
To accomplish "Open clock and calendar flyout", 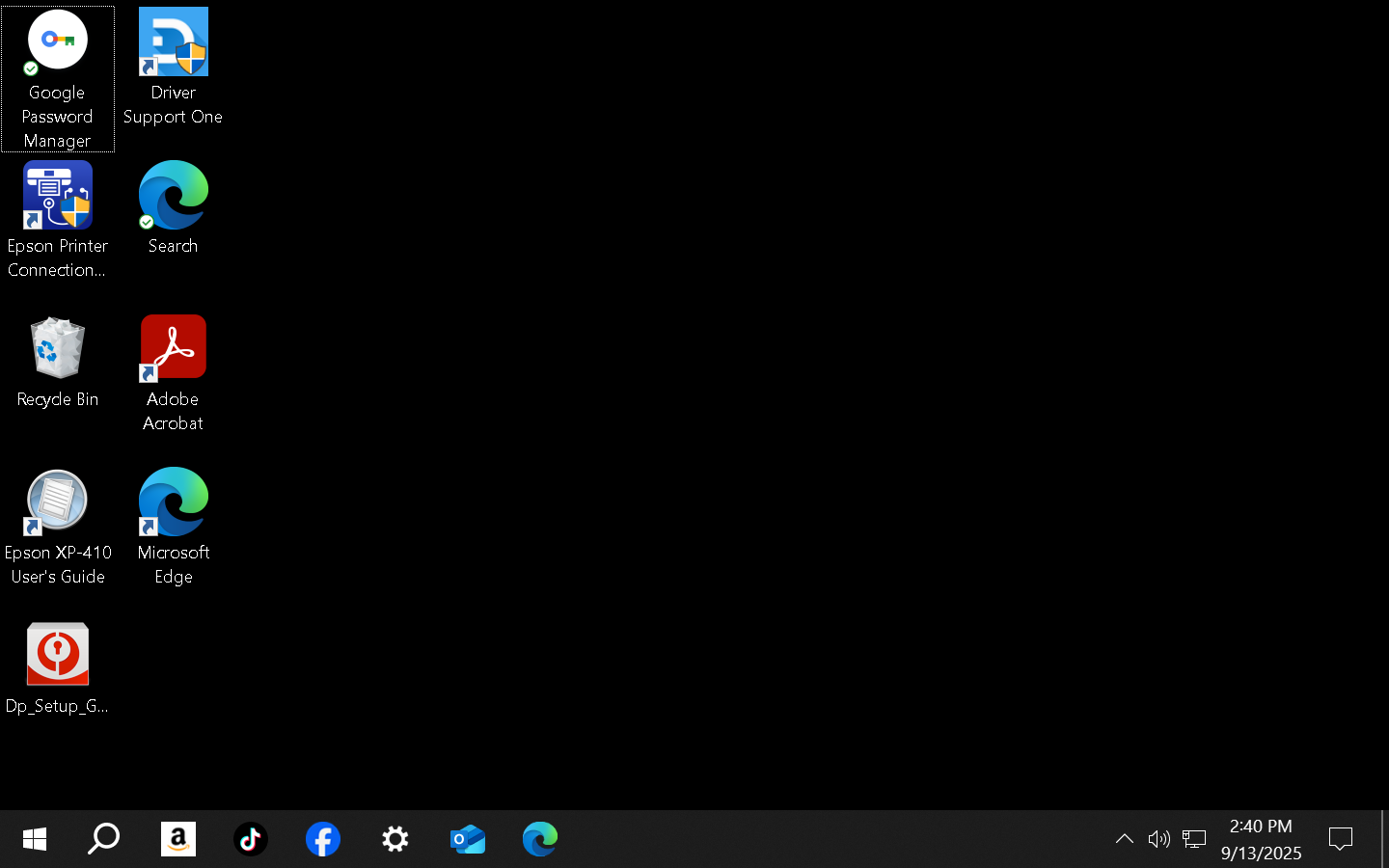I will pyautogui.click(x=1262, y=839).
